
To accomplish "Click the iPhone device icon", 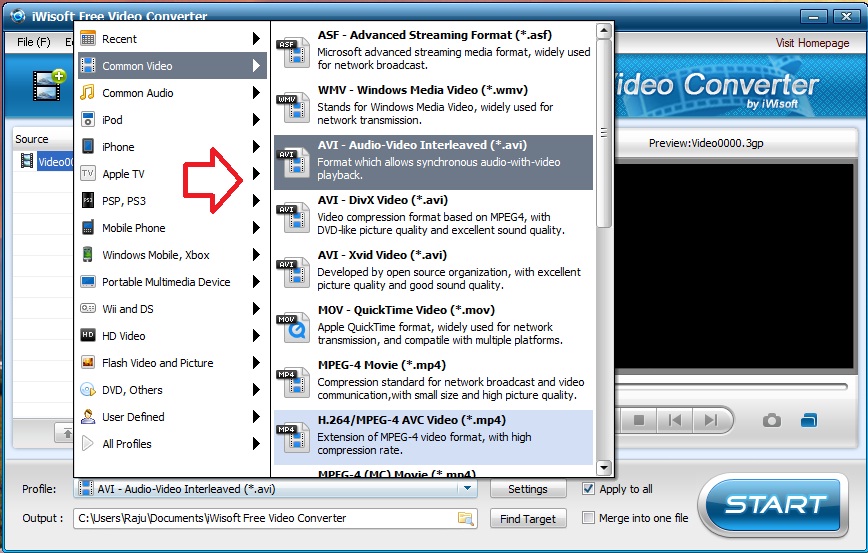I will [x=88, y=146].
